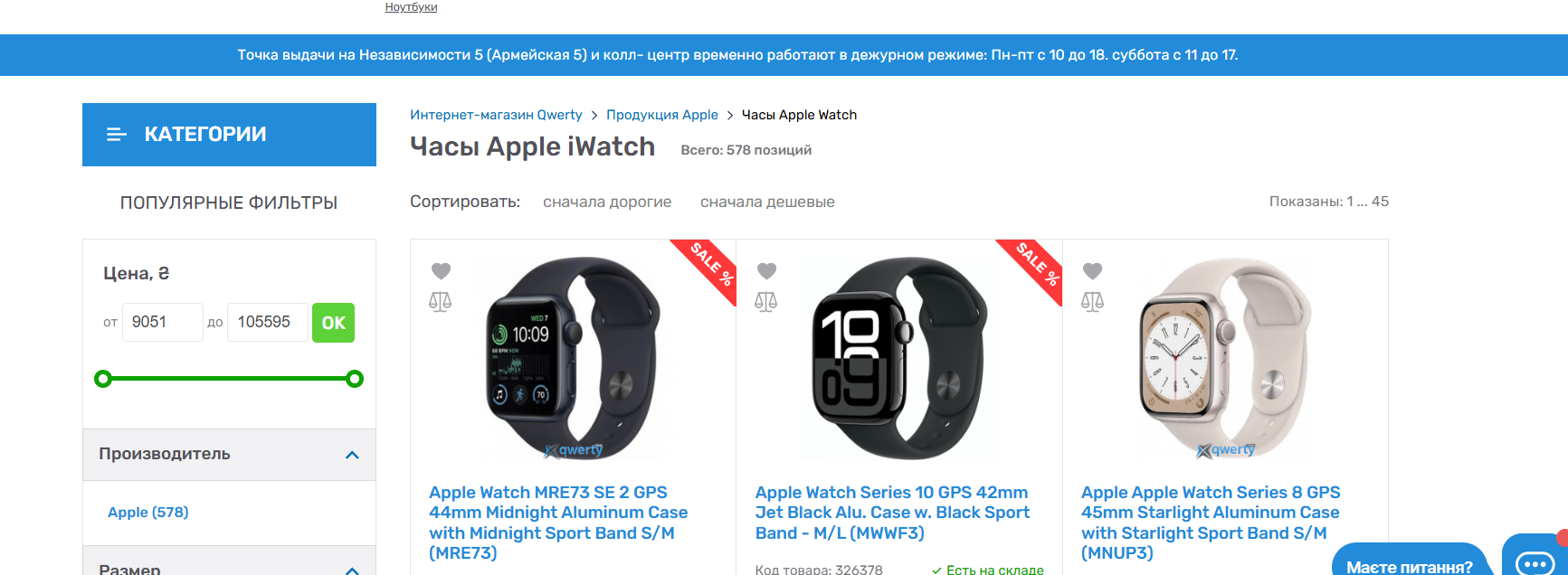
Task: Click the hamburger icon beside КАТЕГОРИИ
Action: [117, 135]
